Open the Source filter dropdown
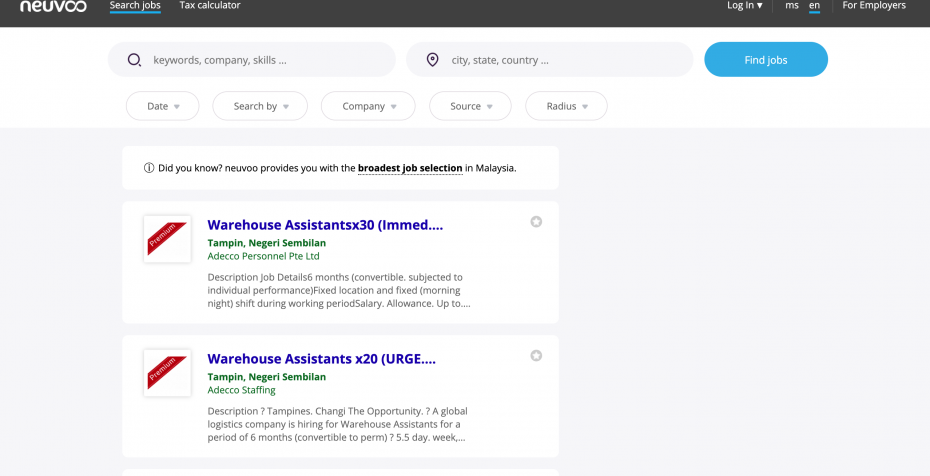This screenshot has width=930, height=476. tap(470, 106)
